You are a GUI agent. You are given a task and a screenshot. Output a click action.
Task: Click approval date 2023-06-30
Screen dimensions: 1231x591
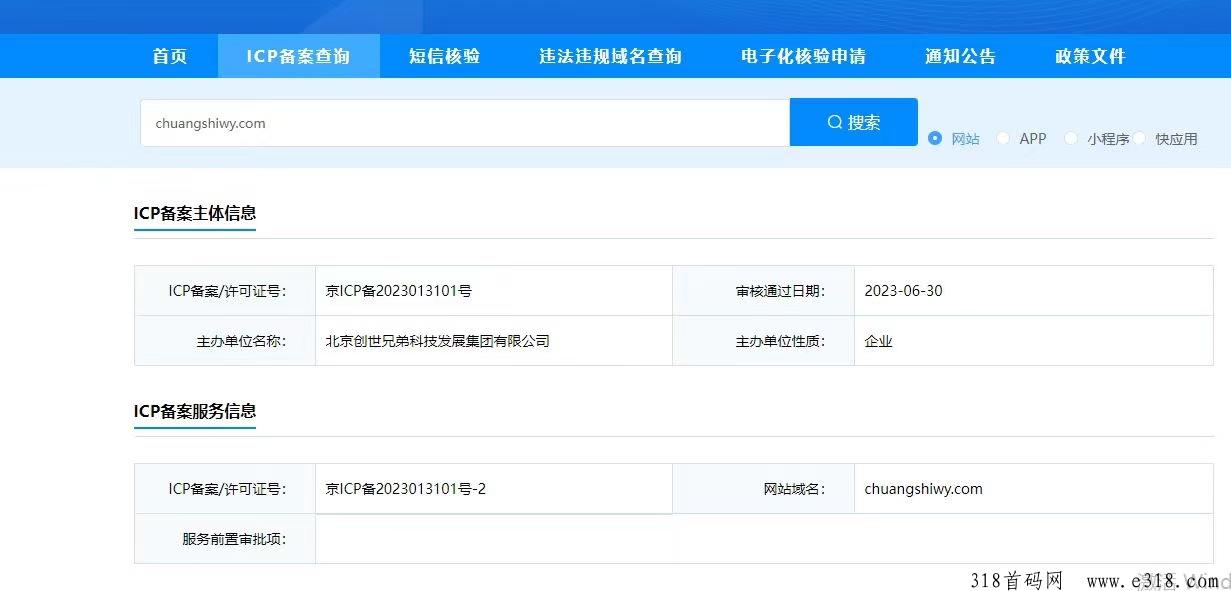tap(903, 291)
